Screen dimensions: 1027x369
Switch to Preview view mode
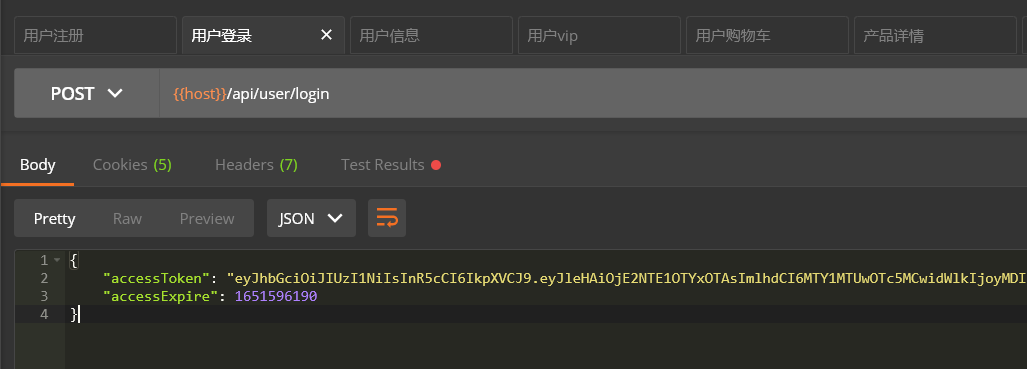(x=207, y=218)
